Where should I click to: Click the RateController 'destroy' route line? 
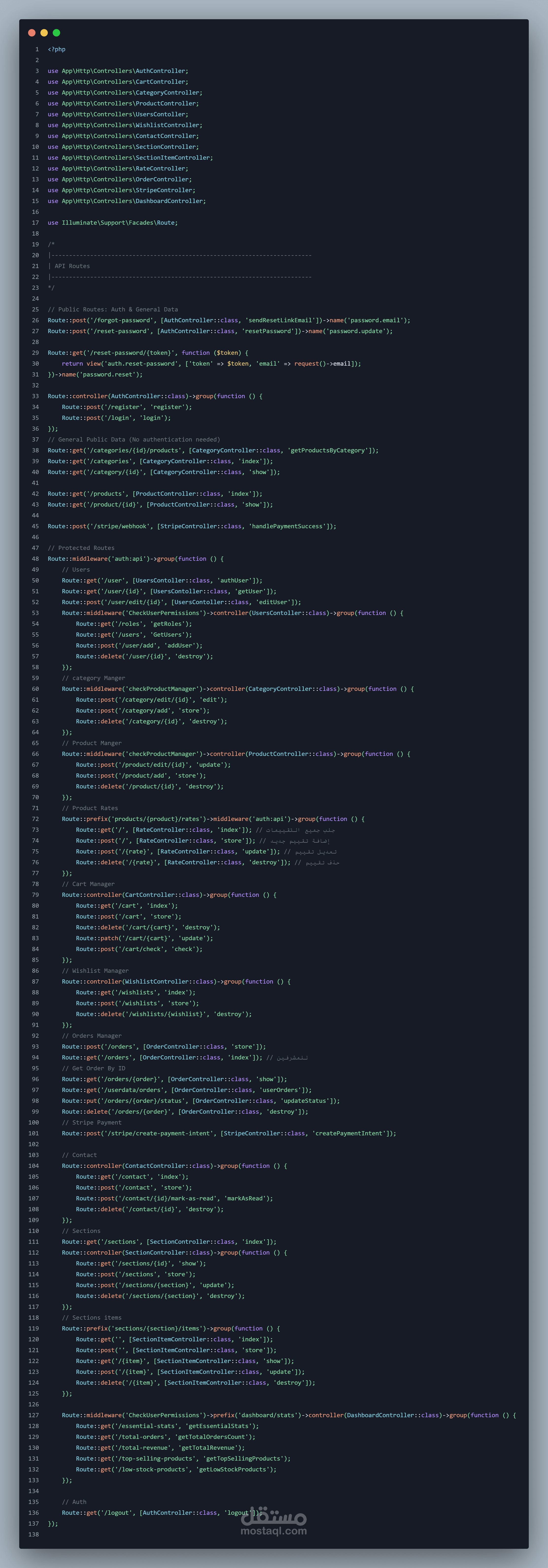click(208, 863)
